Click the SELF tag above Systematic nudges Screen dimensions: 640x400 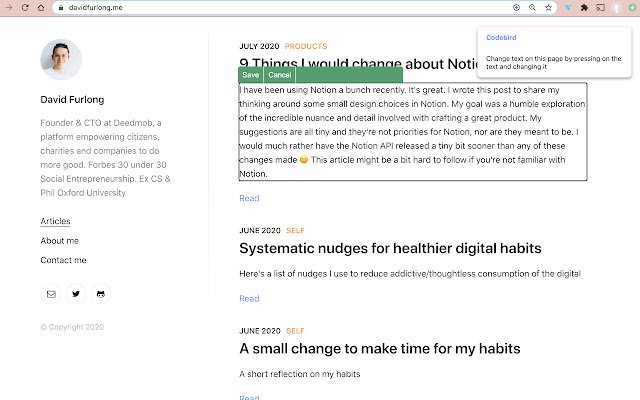[295, 231]
